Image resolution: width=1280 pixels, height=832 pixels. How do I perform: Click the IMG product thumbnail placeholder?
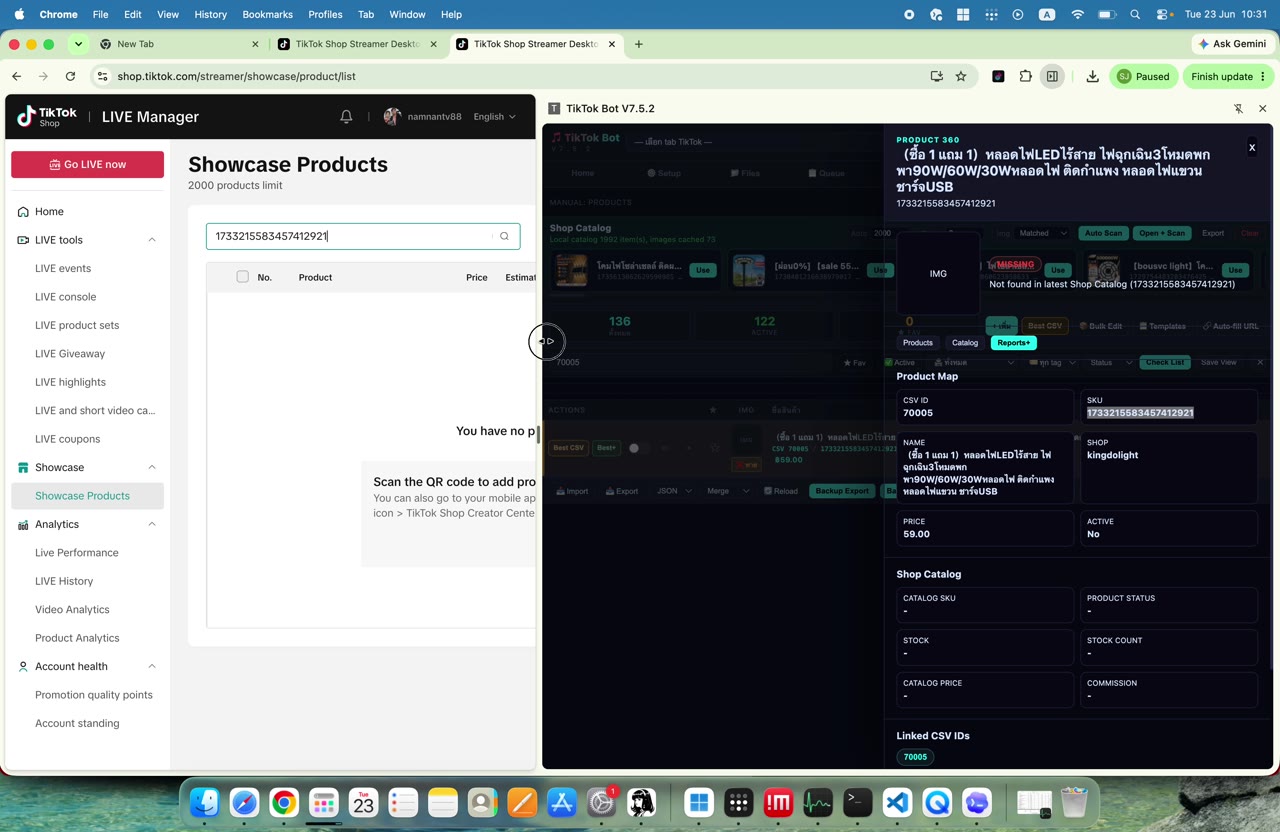click(x=938, y=273)
